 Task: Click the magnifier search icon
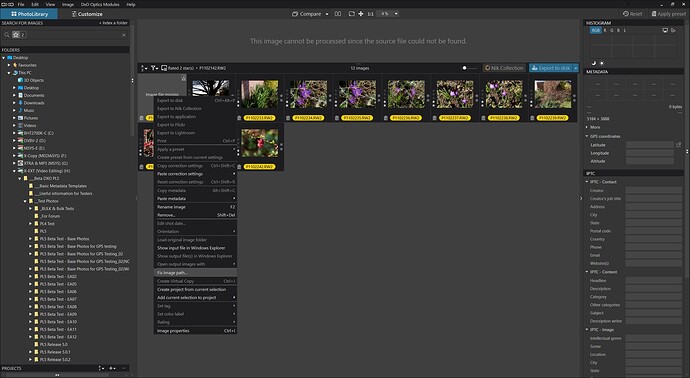pyautogui.click(x=7, y=34)
